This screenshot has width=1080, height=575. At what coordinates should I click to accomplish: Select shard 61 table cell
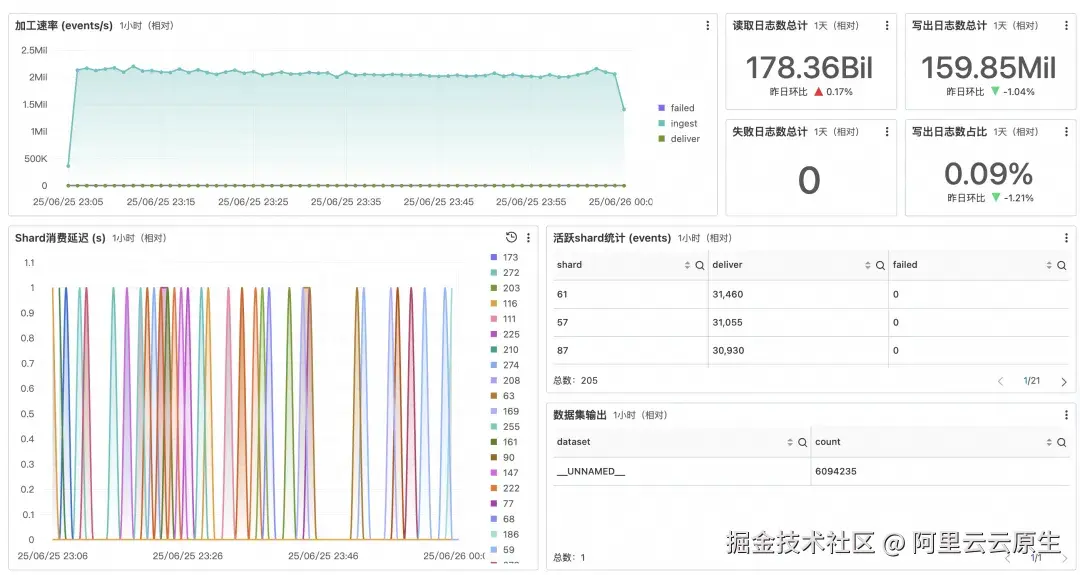click(630, 294)
